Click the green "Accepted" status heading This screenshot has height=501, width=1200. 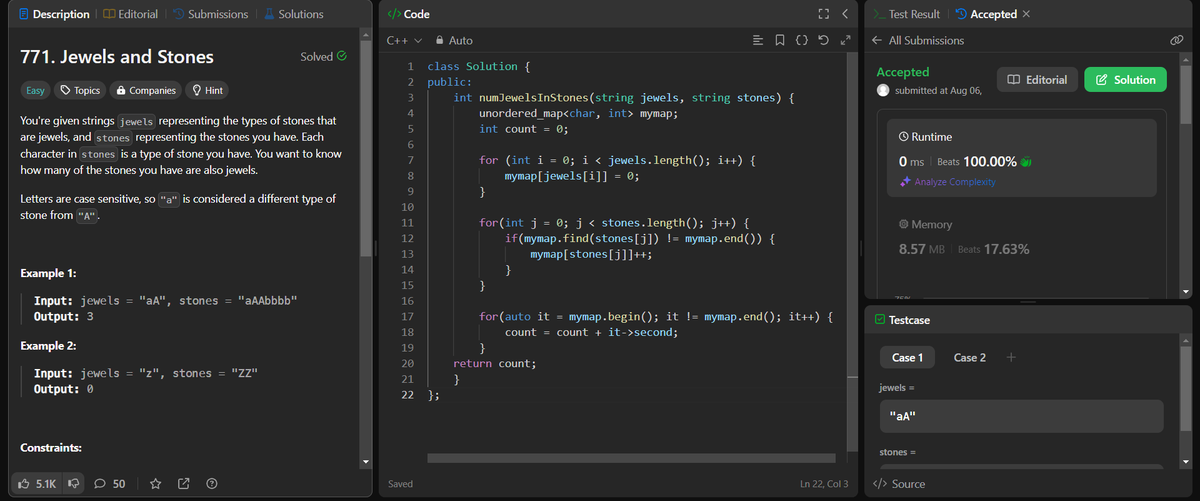pos(902,72)
